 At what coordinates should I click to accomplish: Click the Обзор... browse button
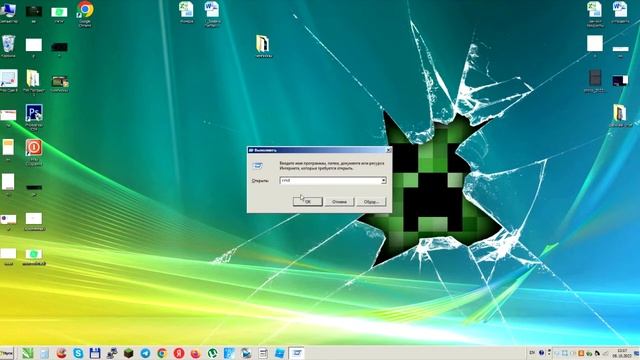pos(371,201)
